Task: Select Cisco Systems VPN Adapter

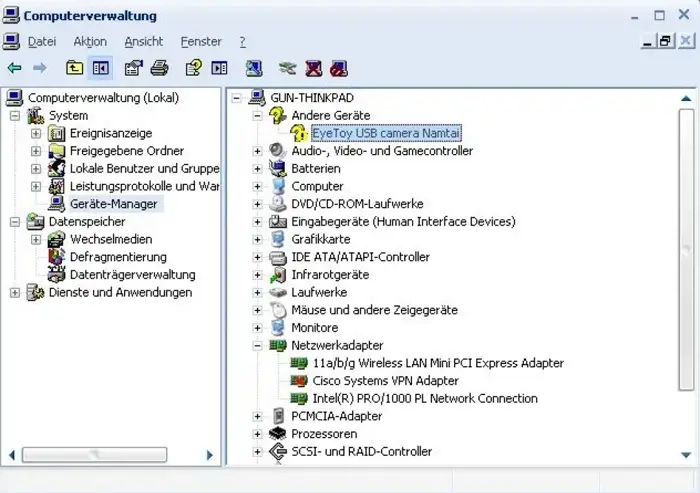Action: click(385, 381)
